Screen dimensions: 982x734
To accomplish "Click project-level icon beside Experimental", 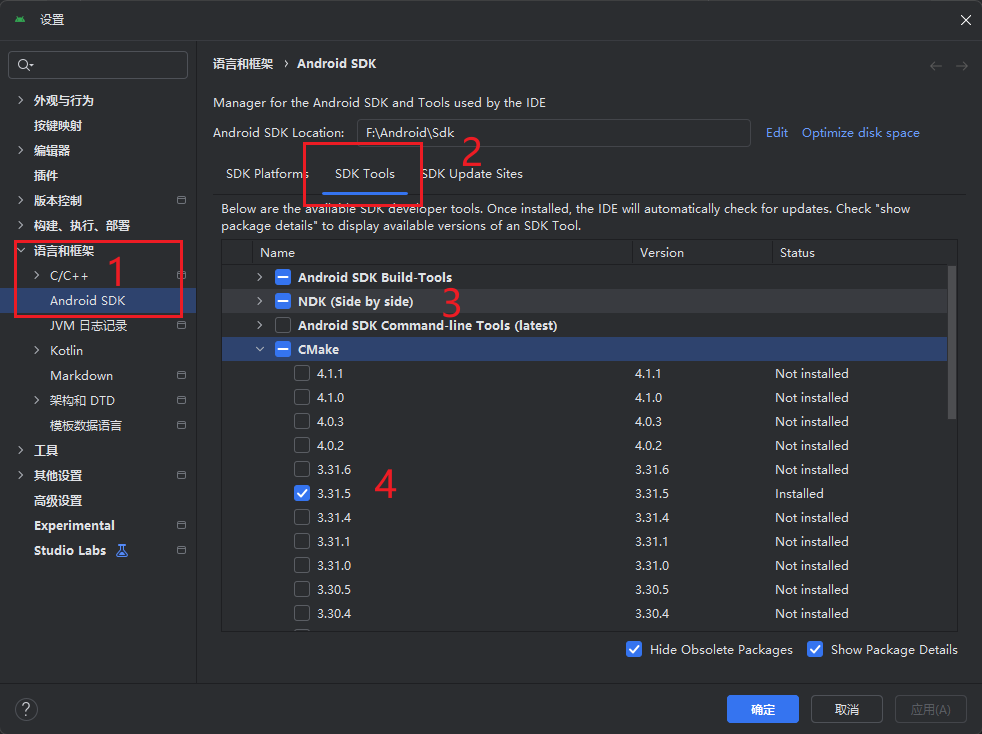I will (x=182, y=525).
